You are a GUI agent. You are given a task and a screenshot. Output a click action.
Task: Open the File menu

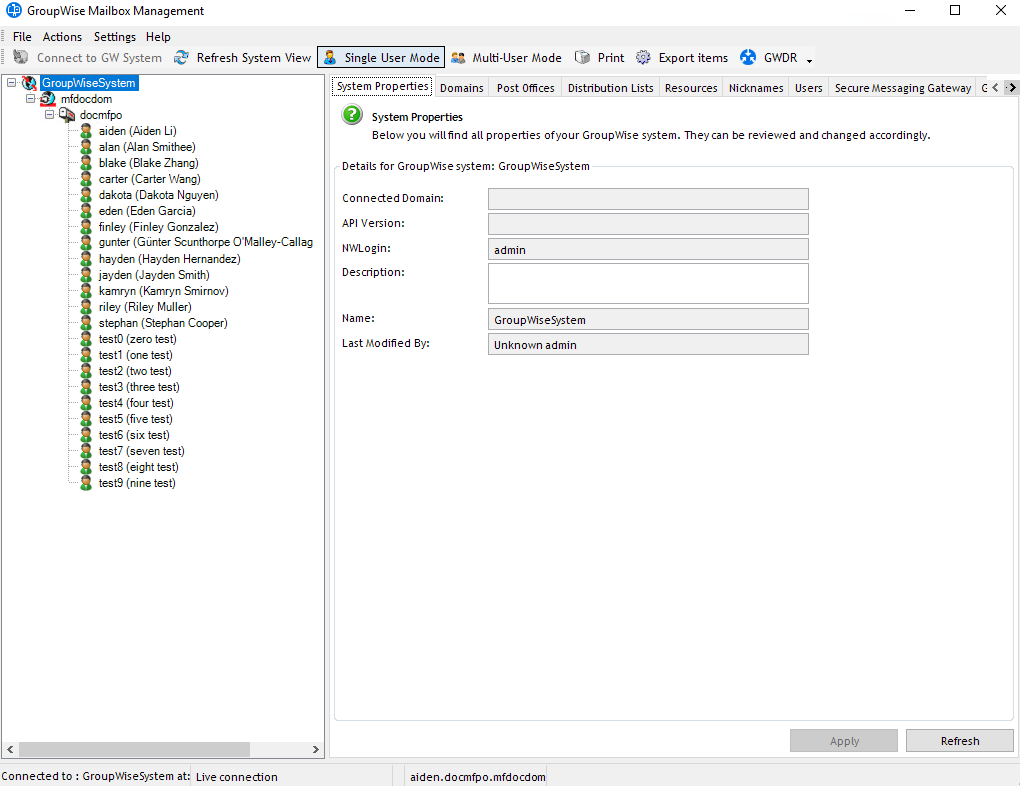tap(22, 37)
